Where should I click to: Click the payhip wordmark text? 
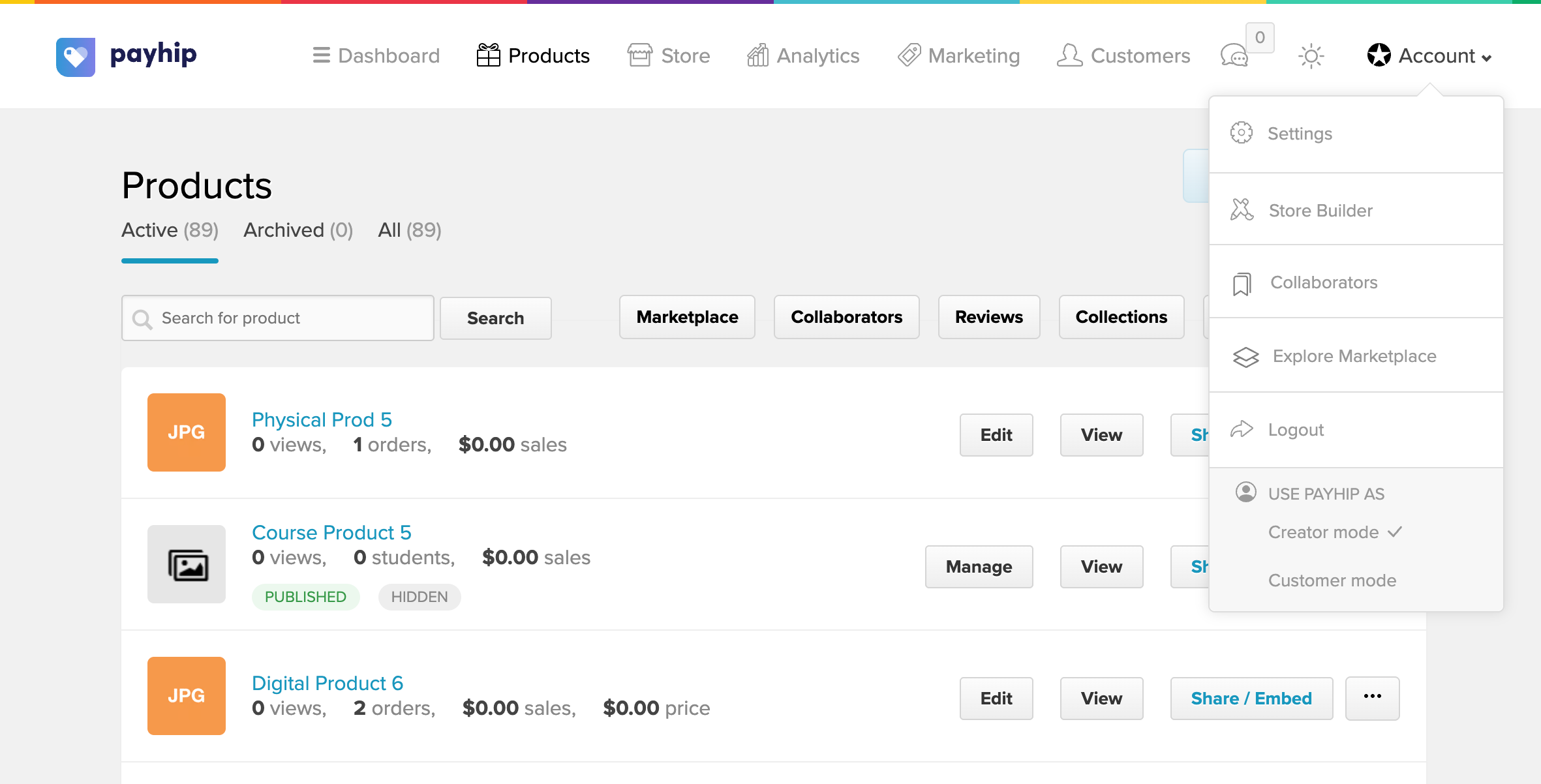153,55
